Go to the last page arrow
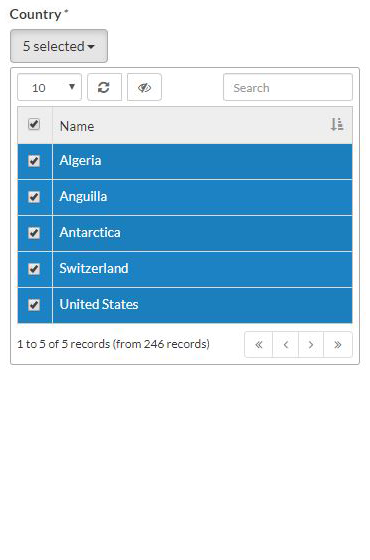 coord(338,344)
